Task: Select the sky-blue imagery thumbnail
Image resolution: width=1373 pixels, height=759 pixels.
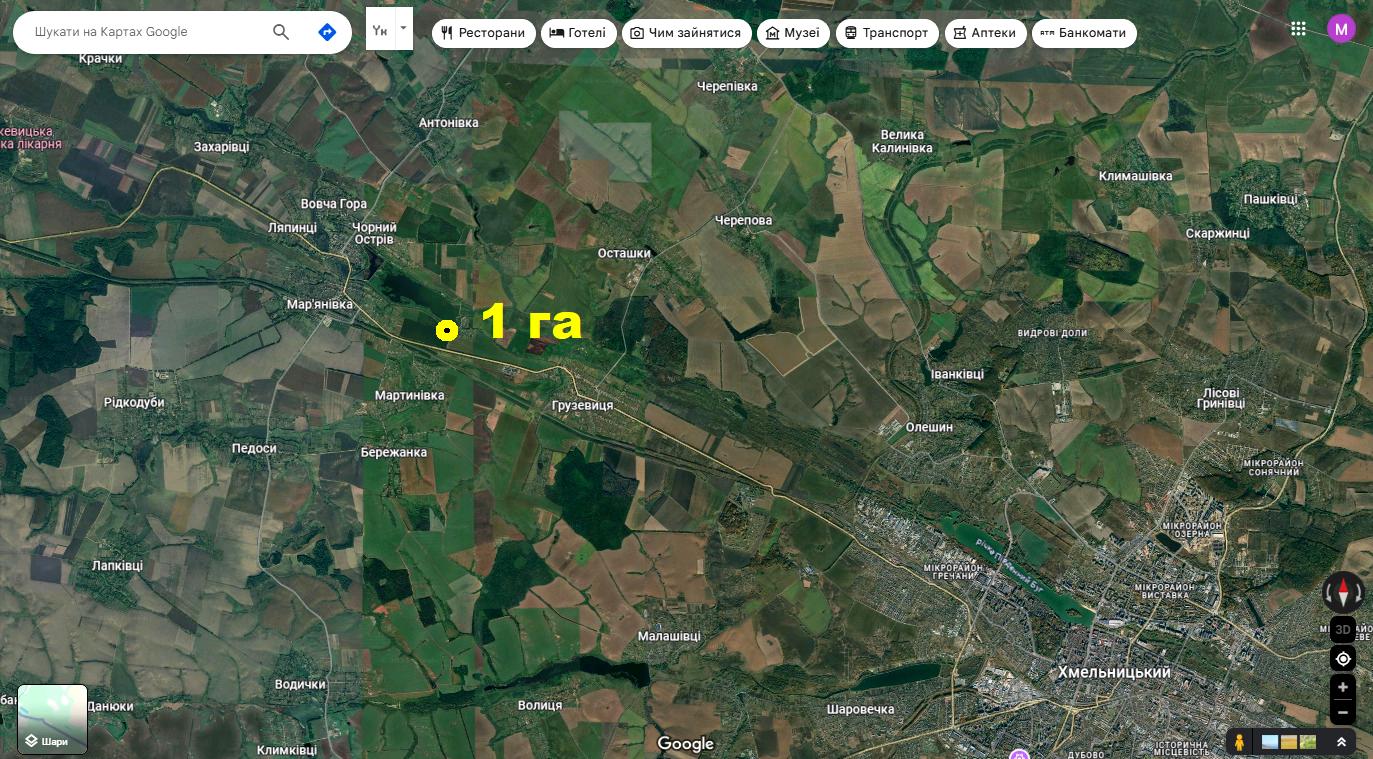Action: coord(1270,742)
